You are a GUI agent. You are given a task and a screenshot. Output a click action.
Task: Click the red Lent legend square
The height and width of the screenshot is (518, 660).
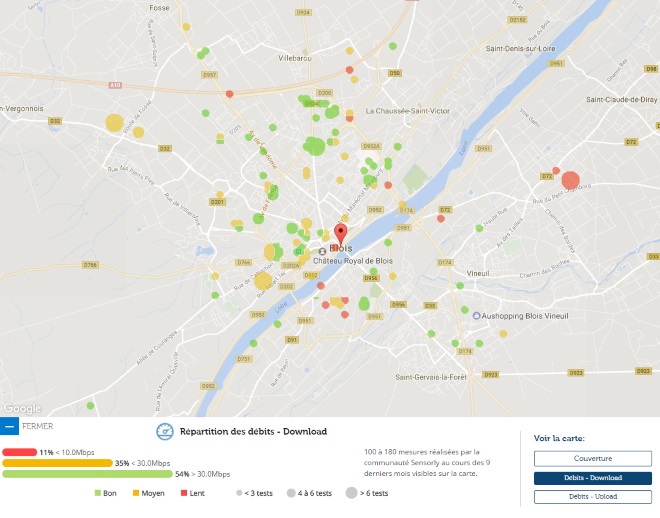[x=184, y=493]
